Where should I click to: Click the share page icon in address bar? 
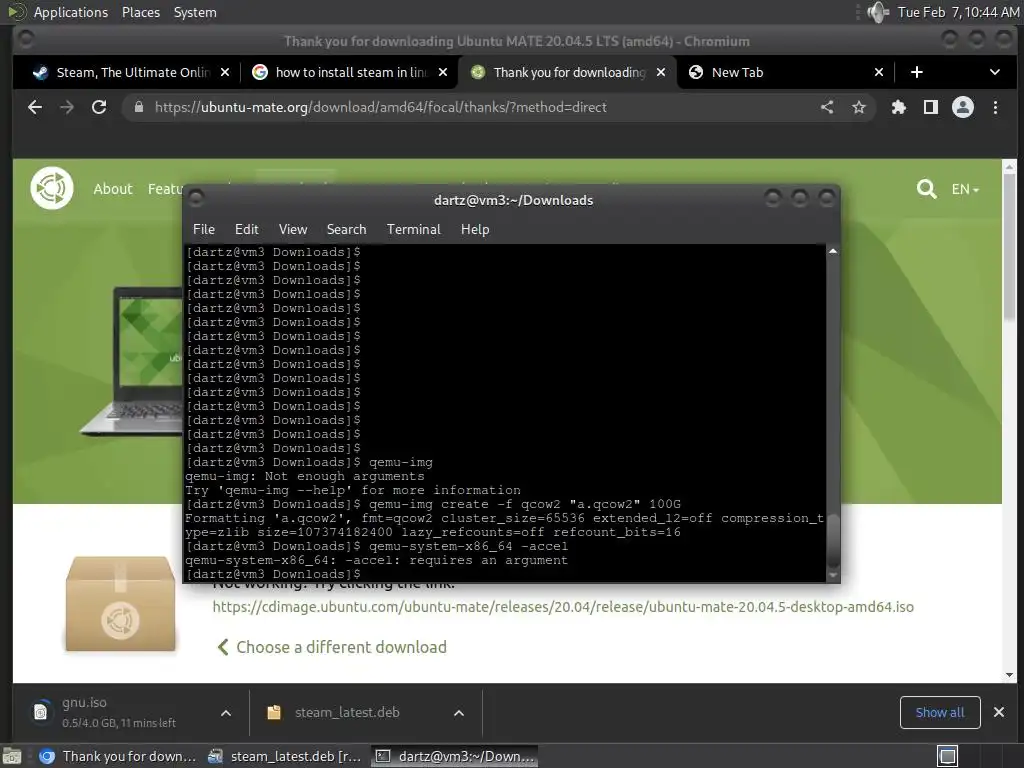coord(827,107)
